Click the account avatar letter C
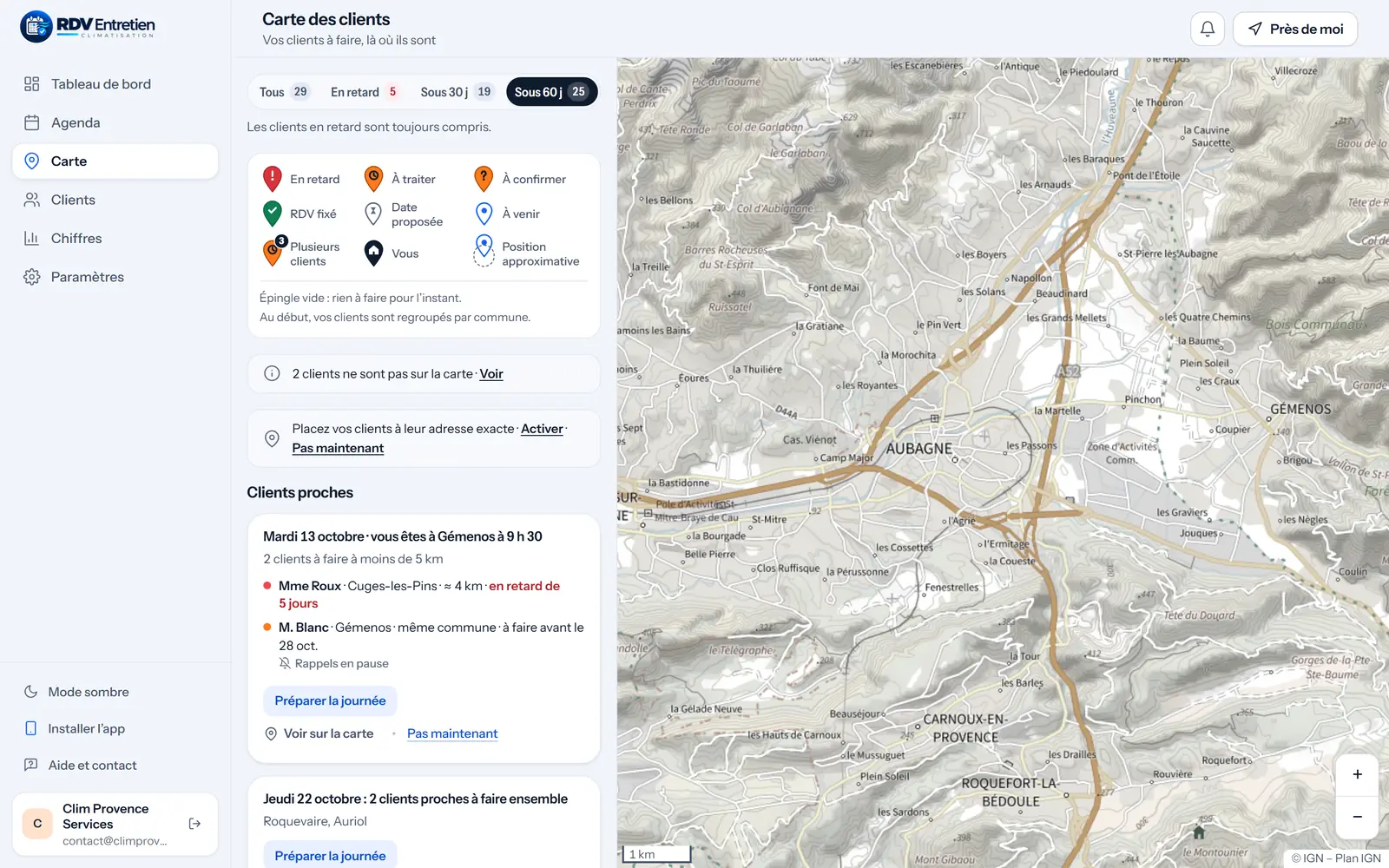This screenshot has width=1389, height=868. 37,824
